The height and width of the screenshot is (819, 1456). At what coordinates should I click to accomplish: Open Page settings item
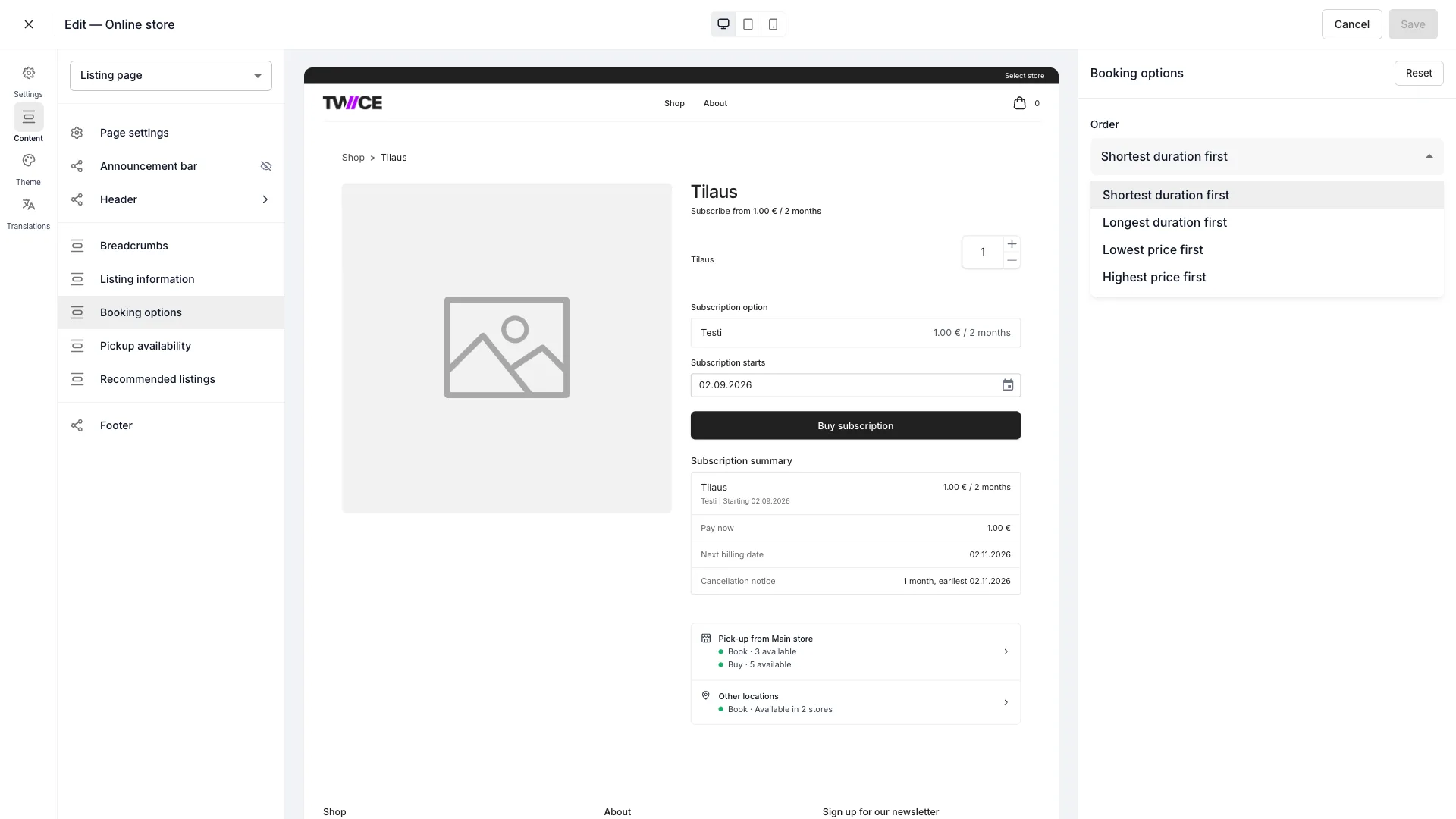(171, 133)
